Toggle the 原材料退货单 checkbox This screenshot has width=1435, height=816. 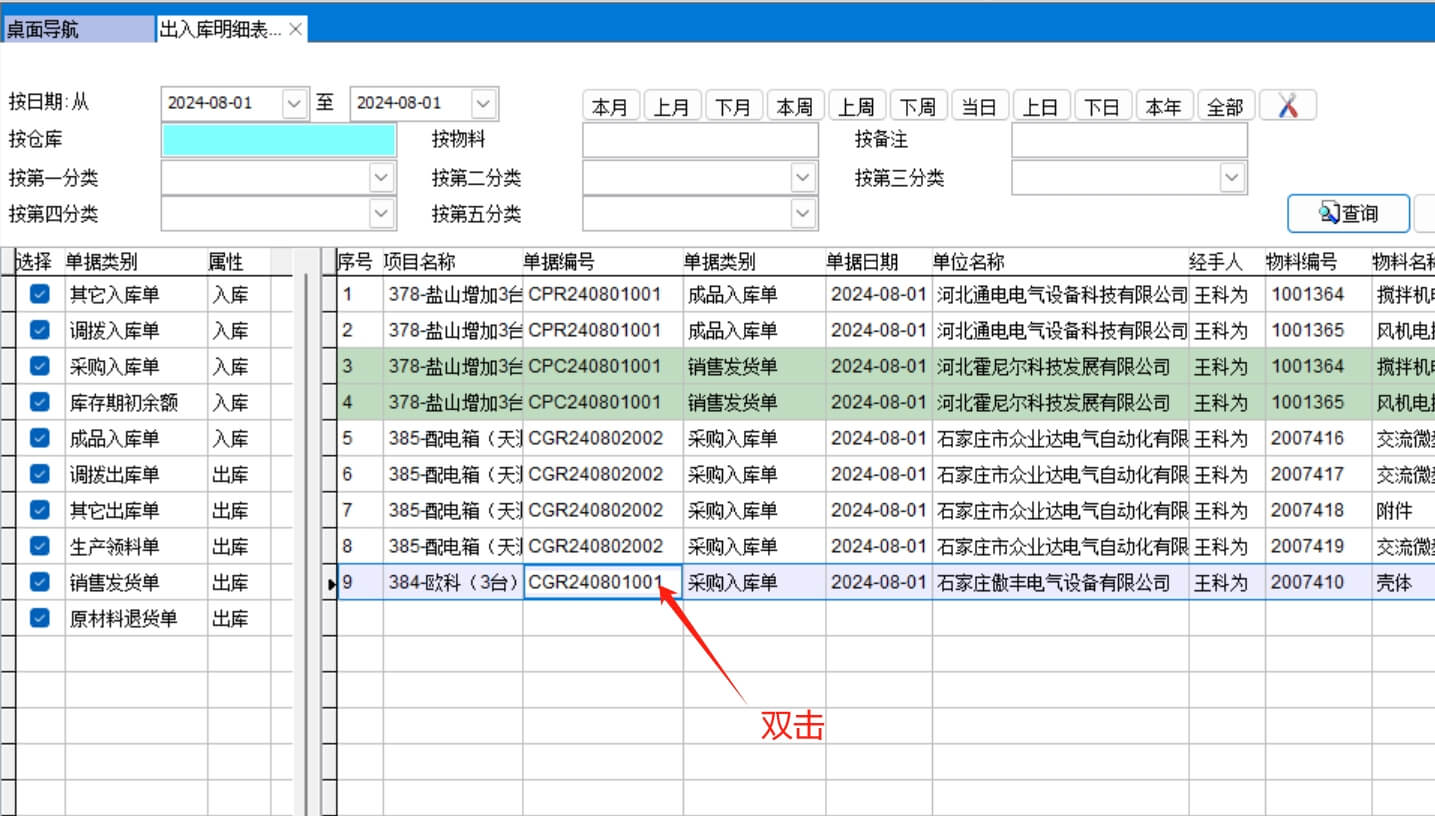[x=39, y=618]
